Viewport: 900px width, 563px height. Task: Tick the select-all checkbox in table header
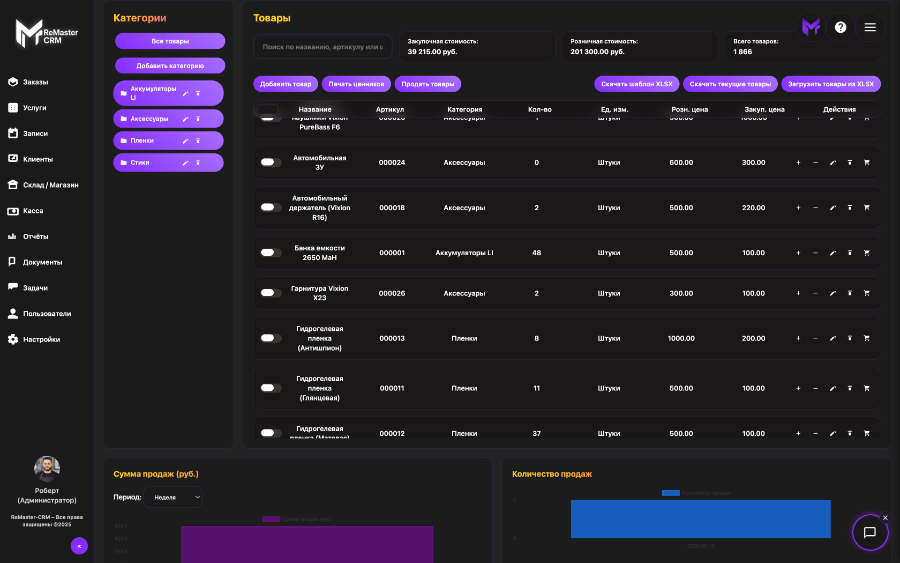pos(268,110)
